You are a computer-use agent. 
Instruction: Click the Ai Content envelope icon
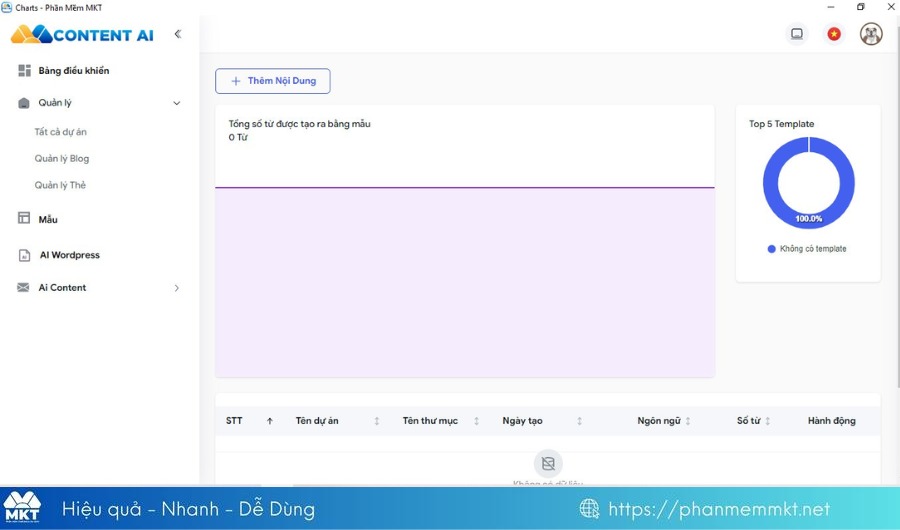(x=23, y=288)
